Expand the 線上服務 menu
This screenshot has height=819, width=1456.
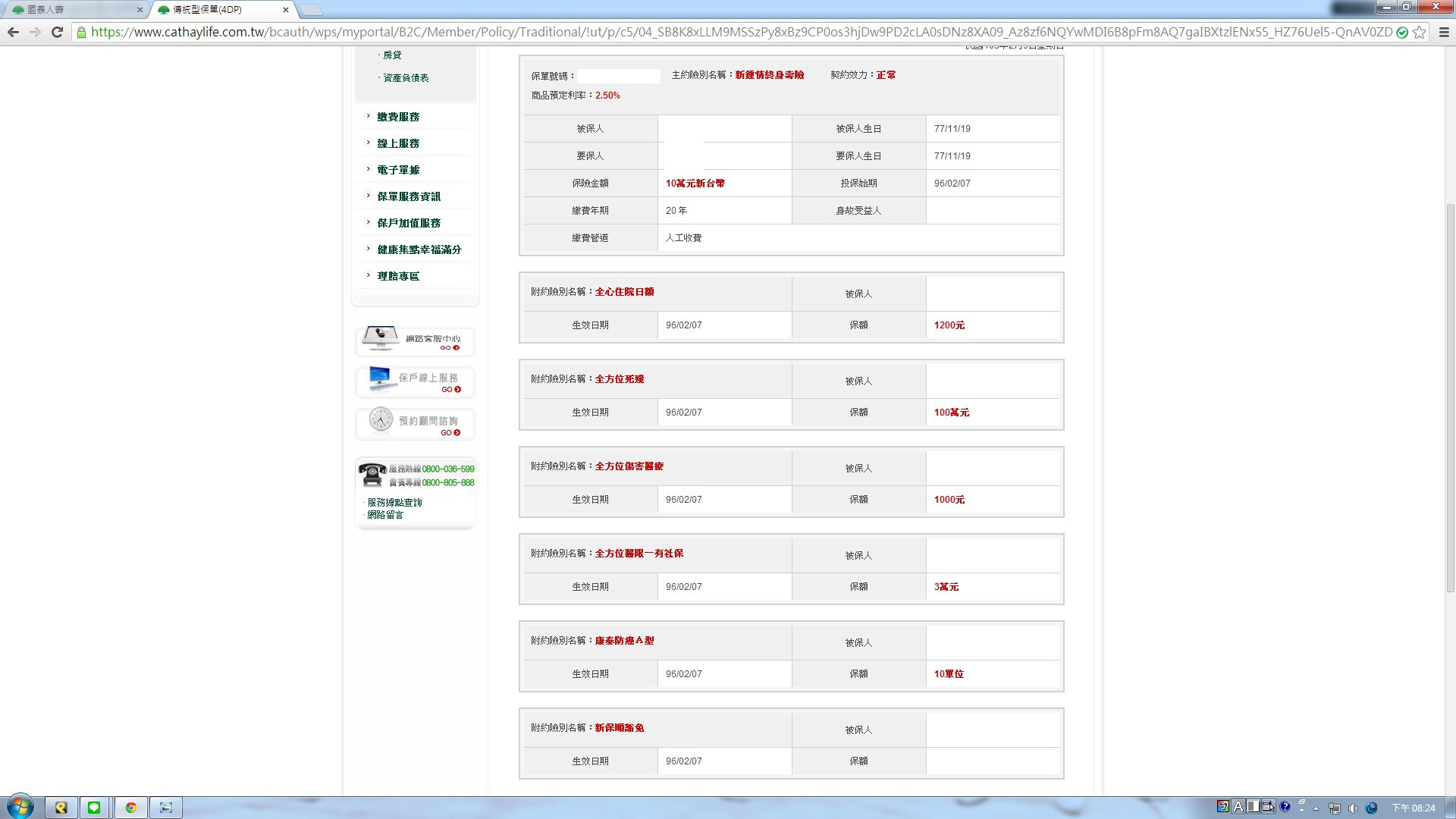click(398, 143)
